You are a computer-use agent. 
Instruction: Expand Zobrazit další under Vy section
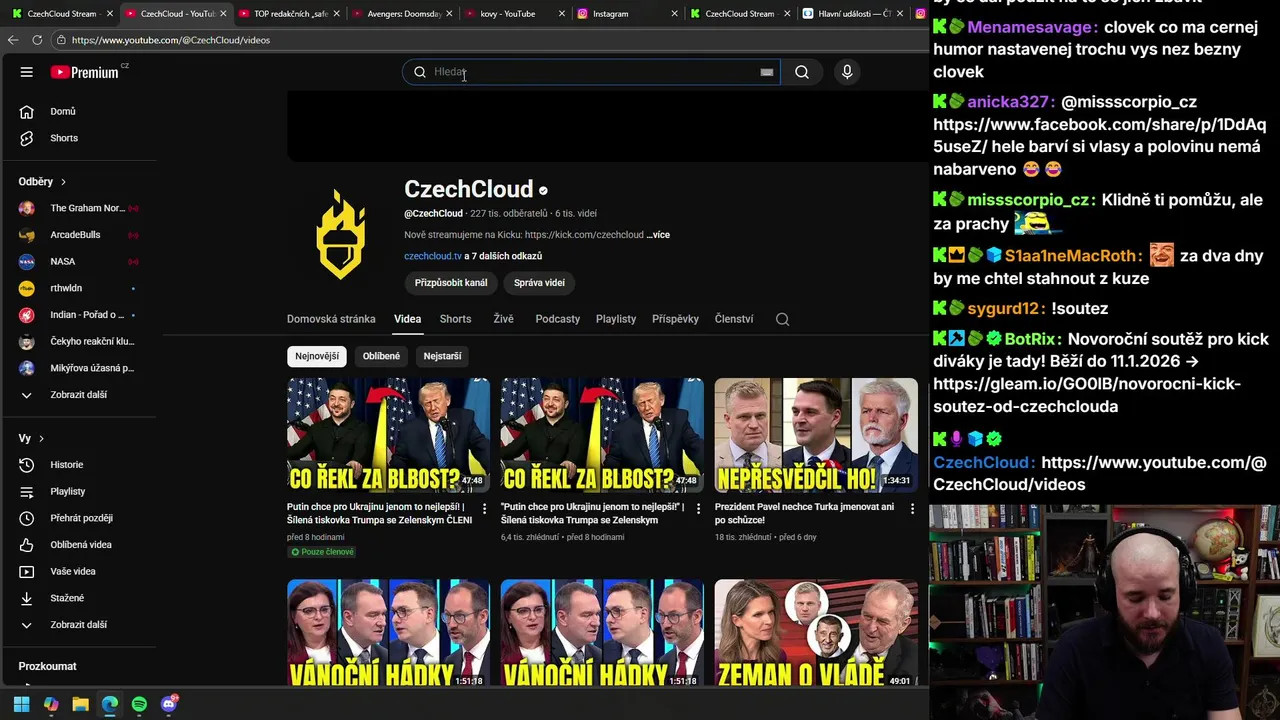pos(78,625)
